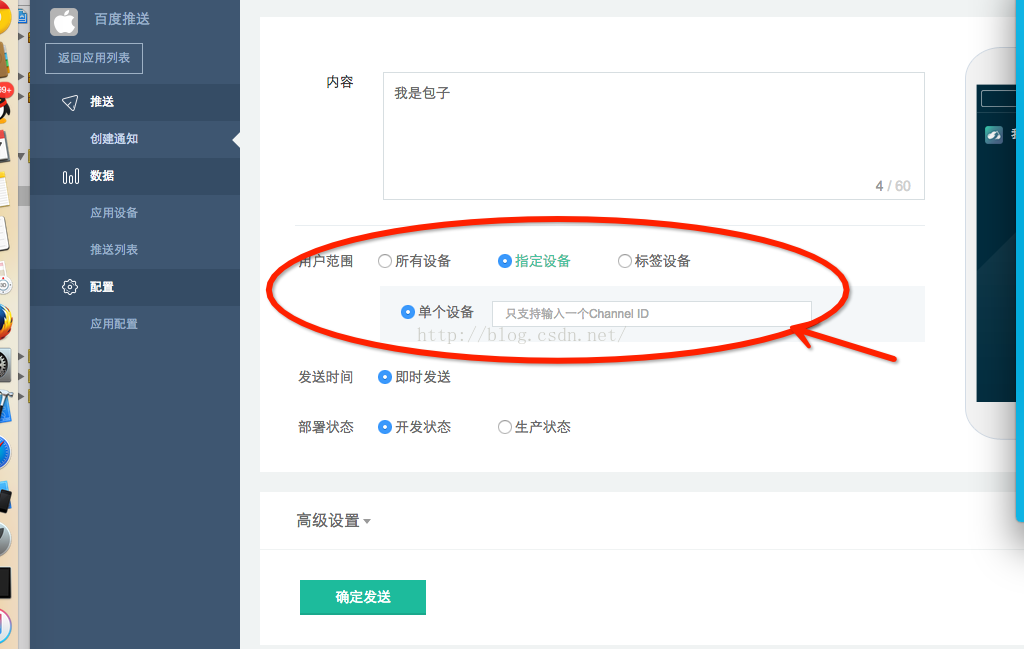
Task: Set deployment status to 开发状态
Action: tap(385, 427)
